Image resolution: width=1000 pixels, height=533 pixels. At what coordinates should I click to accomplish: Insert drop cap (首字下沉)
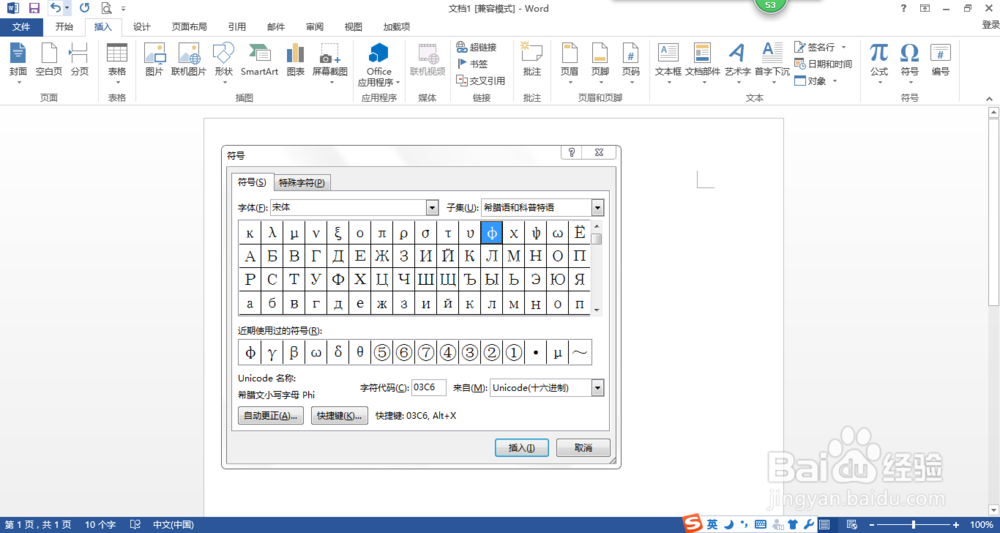pyautogui.click(x=772, y=62)
